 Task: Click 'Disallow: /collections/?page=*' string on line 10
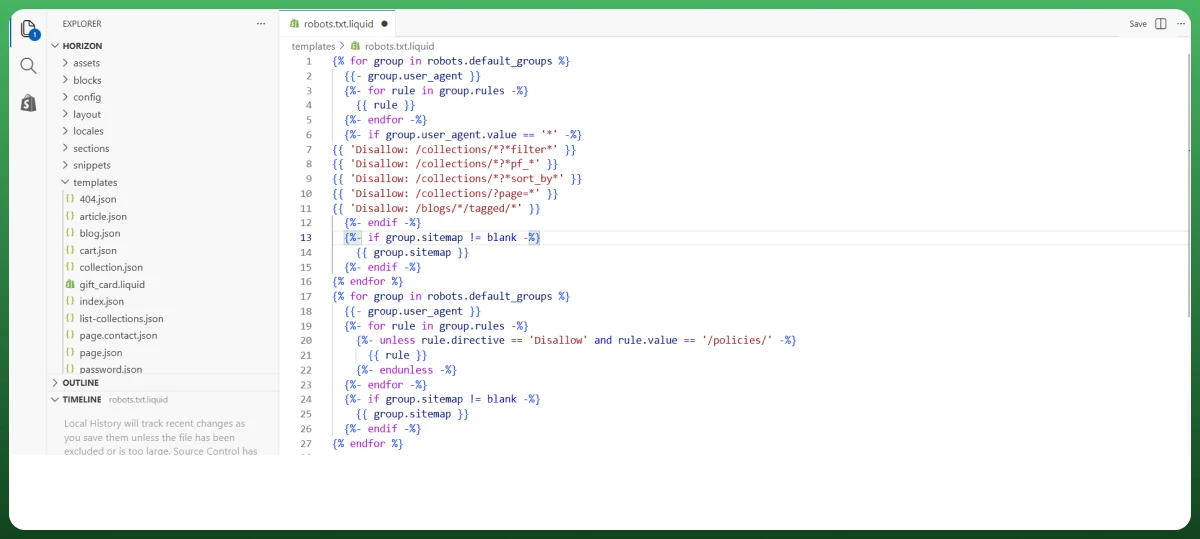tap(444, 193)
